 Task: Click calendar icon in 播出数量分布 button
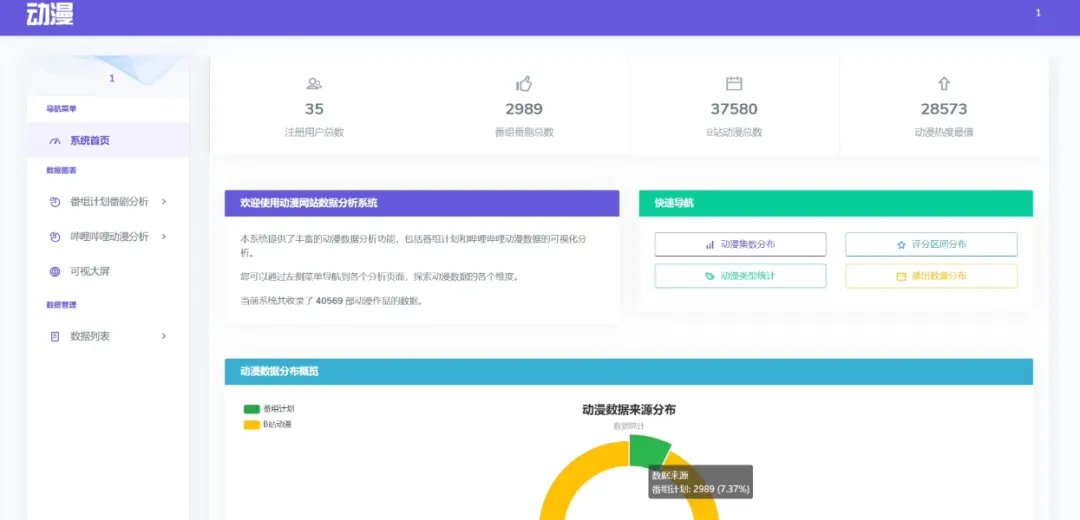901,276
